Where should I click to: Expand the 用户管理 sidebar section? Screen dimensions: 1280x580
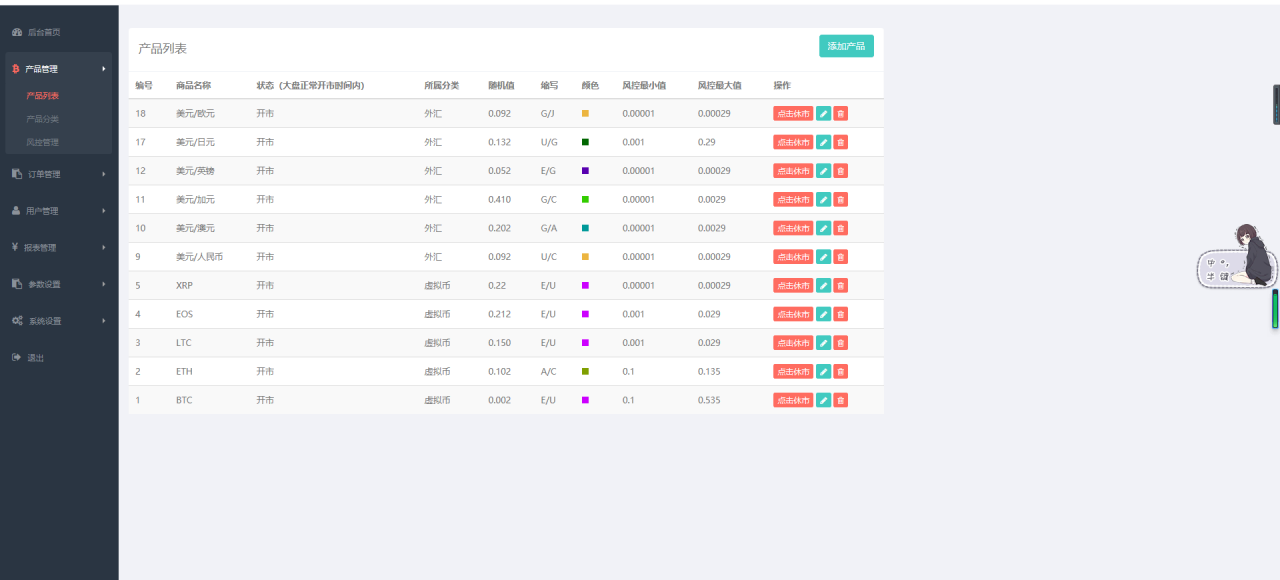(58, 211)
